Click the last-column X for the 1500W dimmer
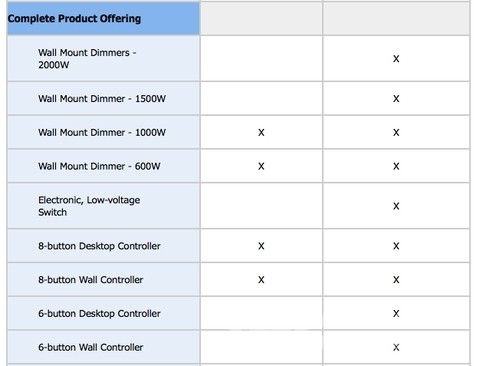 pyautogui.click(x=396, y=99)
